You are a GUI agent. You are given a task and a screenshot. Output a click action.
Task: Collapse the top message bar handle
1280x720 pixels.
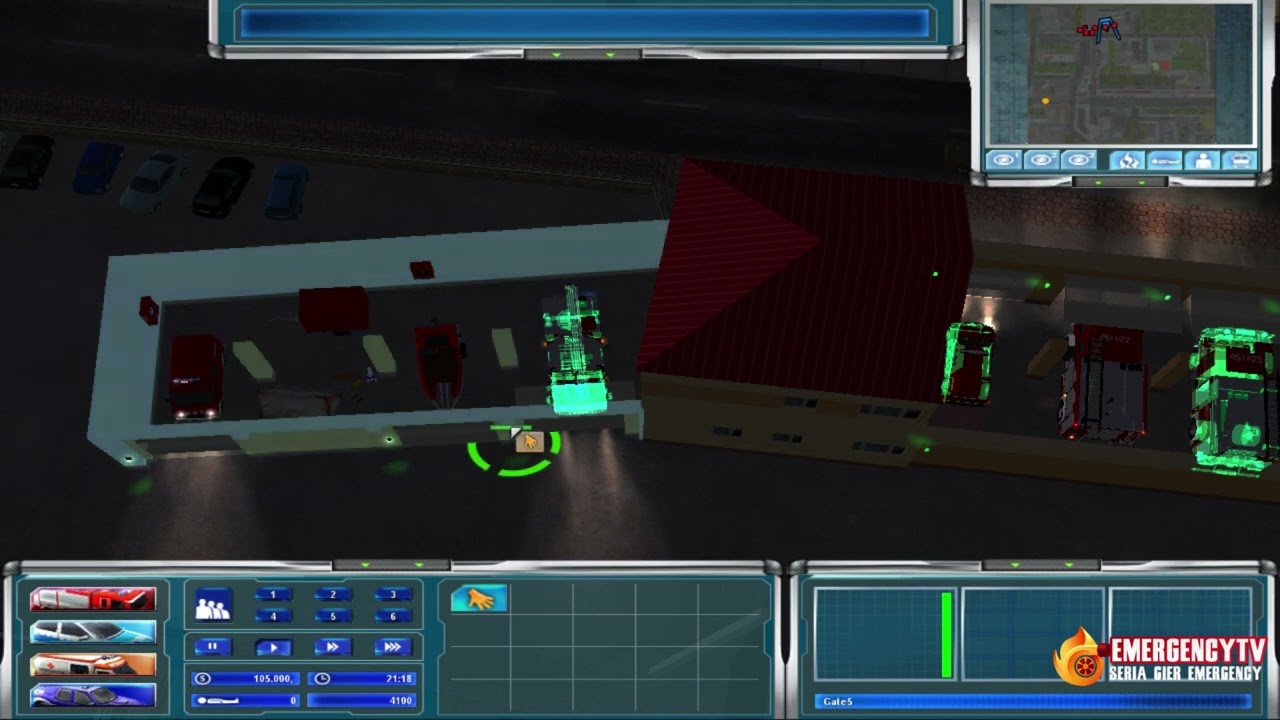pos(583,55)
